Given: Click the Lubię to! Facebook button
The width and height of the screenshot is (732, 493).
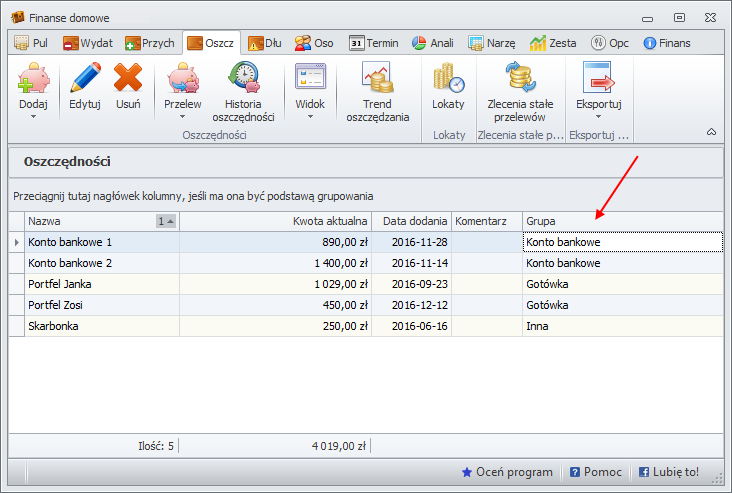Looking at the screenshot, I should coord(669,472).
